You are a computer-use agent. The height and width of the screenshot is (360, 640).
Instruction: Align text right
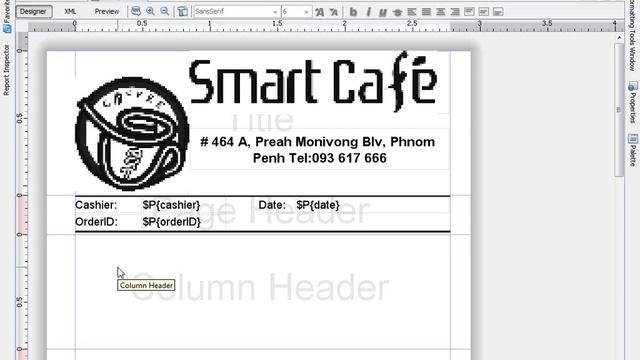tap(455, 12)
